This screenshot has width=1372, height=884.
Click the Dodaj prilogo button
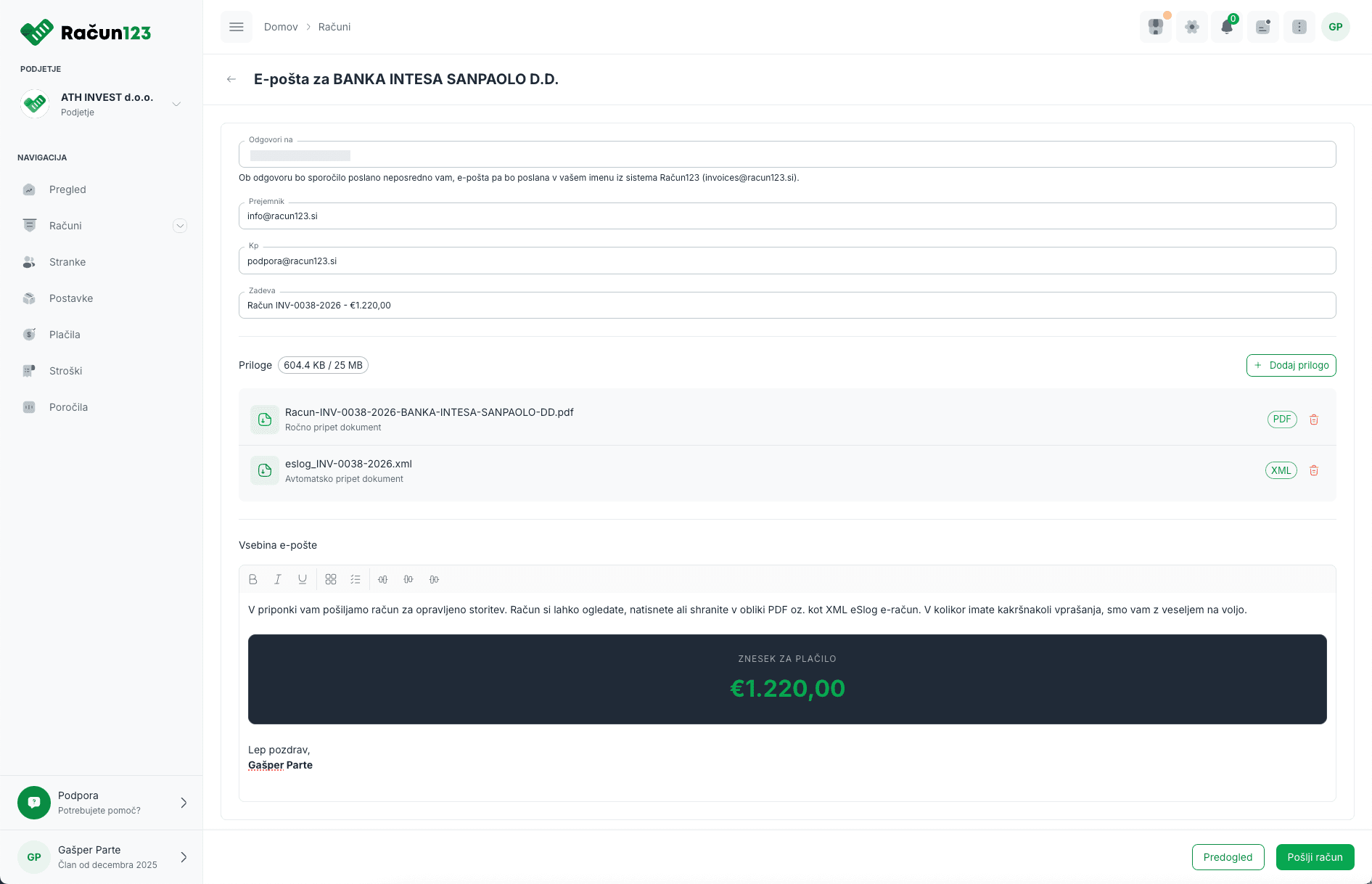tap(1291, 365)
